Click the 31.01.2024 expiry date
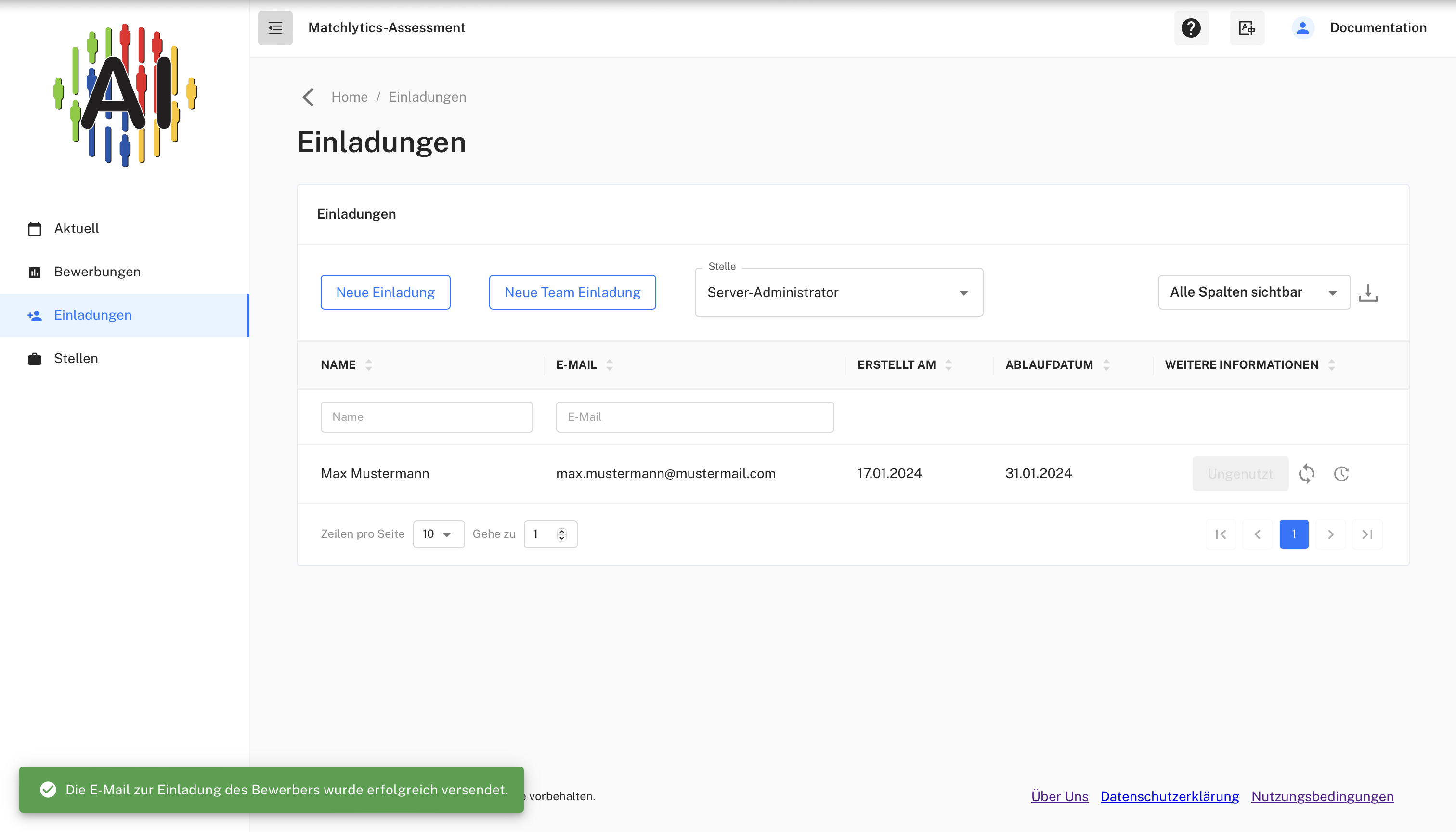Viewport: 1456px width, 832px height. 1038,474
